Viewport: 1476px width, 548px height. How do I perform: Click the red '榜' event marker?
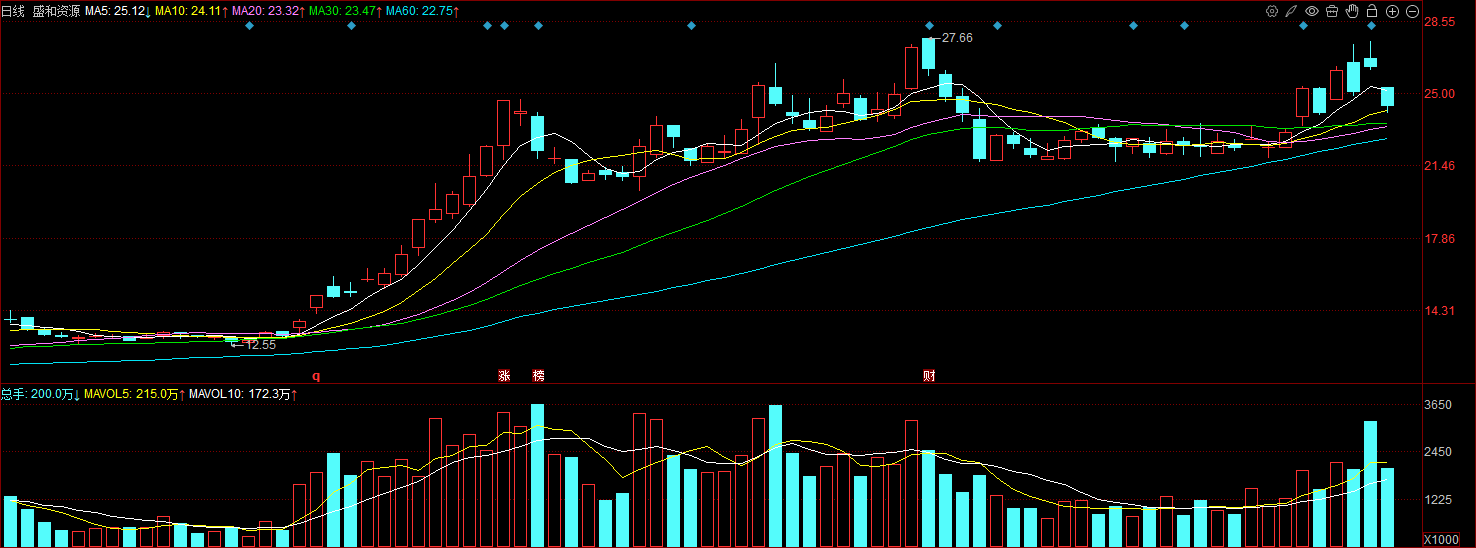538,376
